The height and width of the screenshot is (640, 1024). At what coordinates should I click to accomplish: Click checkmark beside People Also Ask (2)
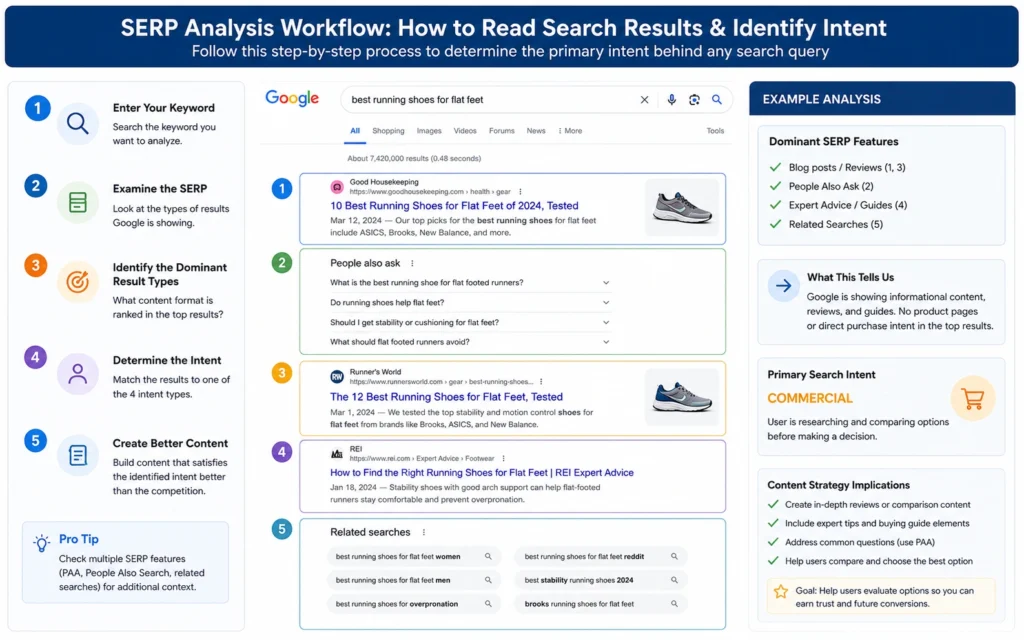pyautogui.click(x=775, y=187)
